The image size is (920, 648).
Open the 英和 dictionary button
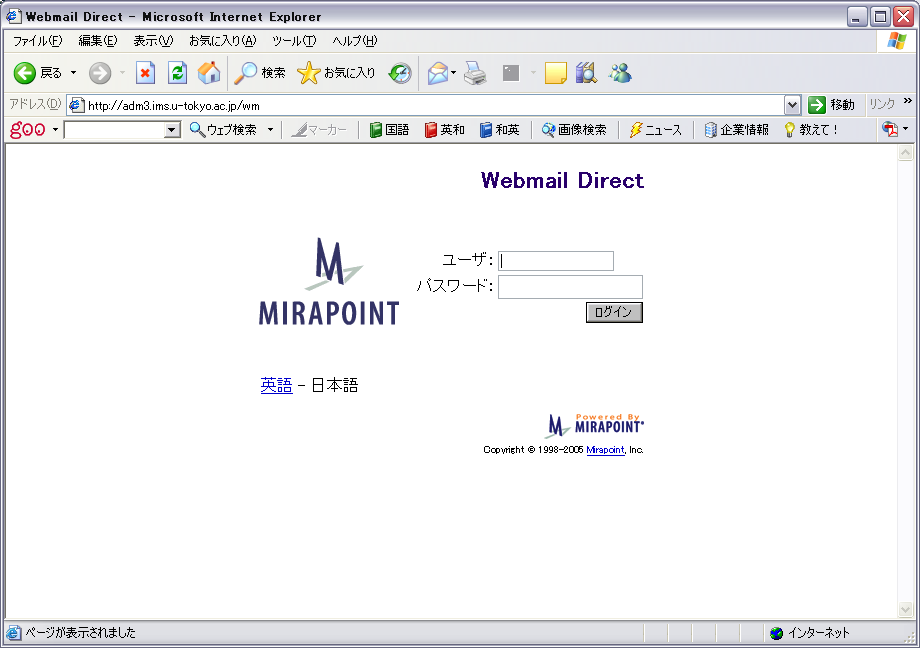(x=444, y=130)
